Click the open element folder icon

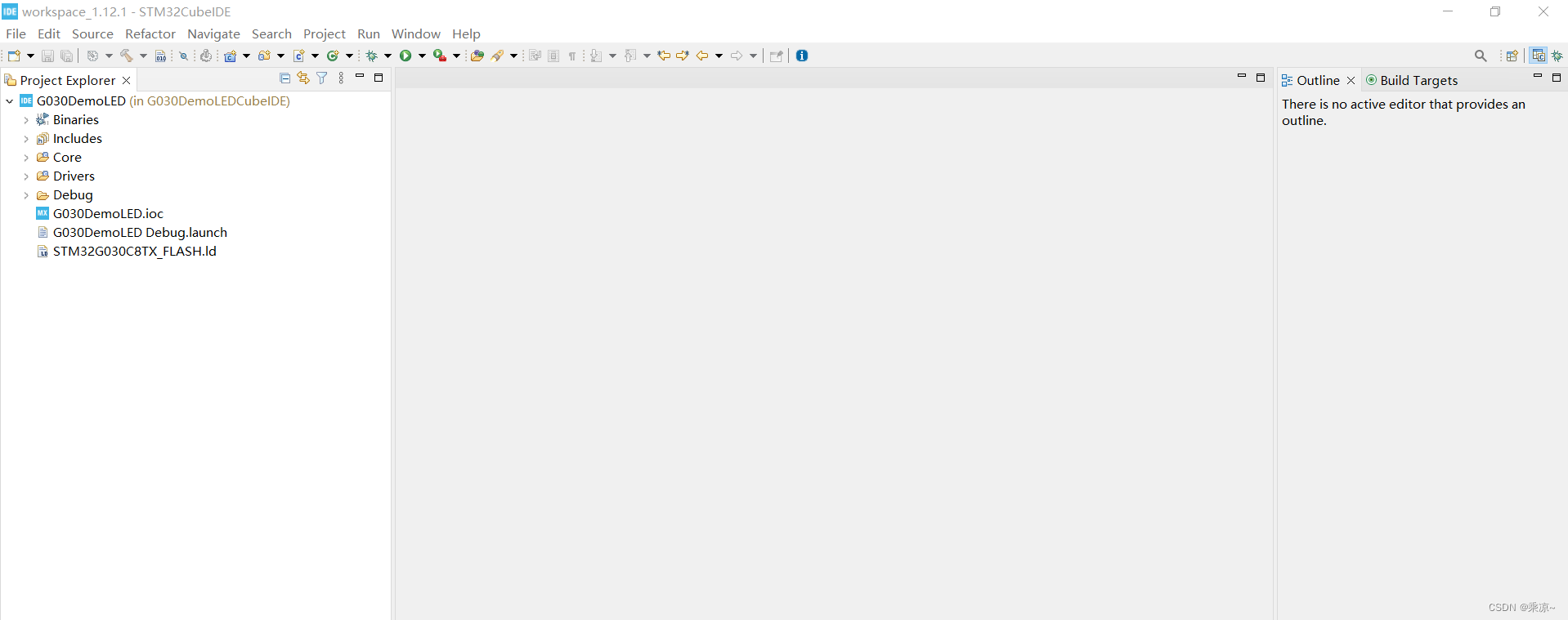click(477, 56)
